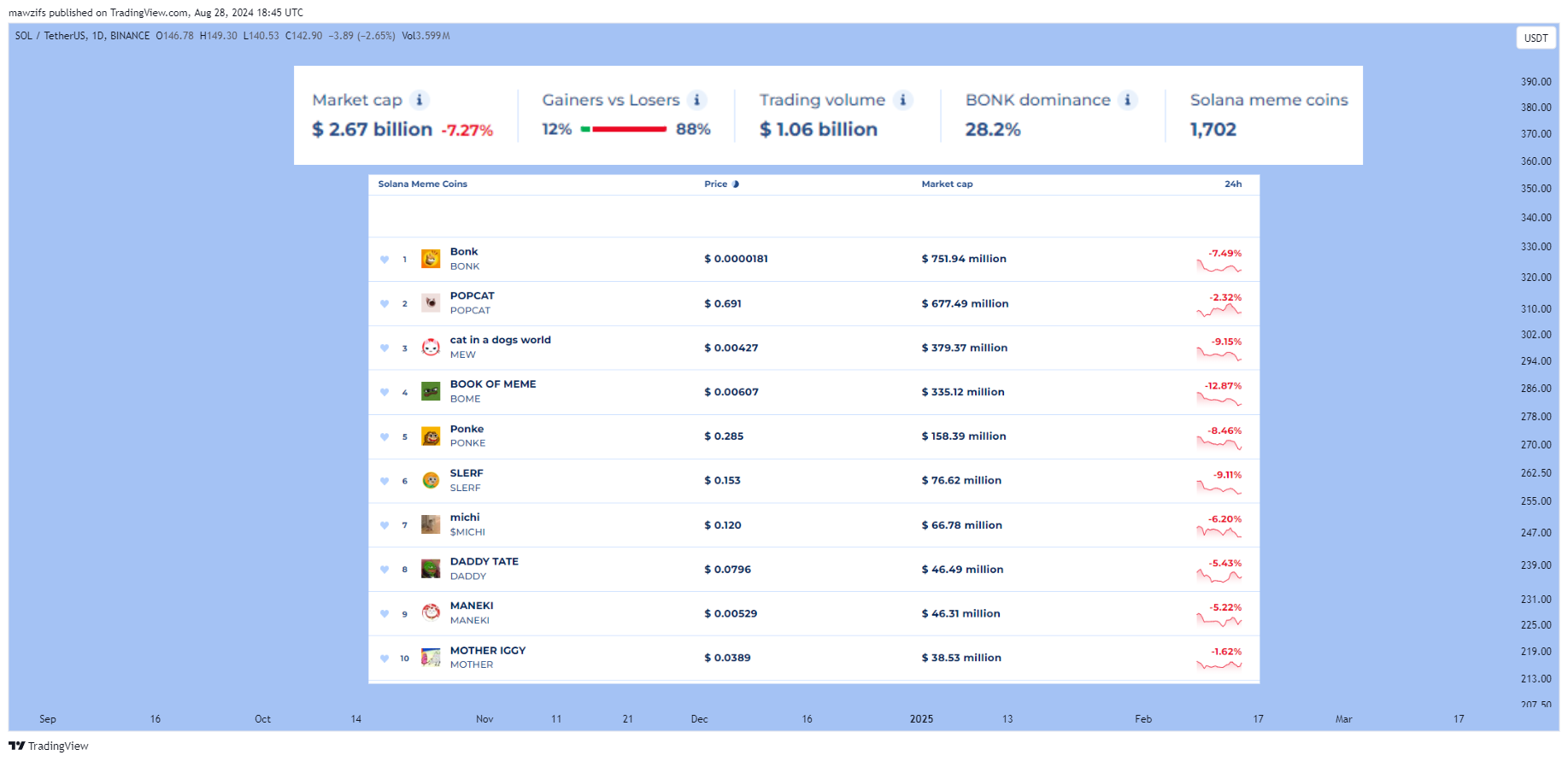Favorite MEW with the heart icon
The image size is (1568, 761).
click(x=385, y=348)
